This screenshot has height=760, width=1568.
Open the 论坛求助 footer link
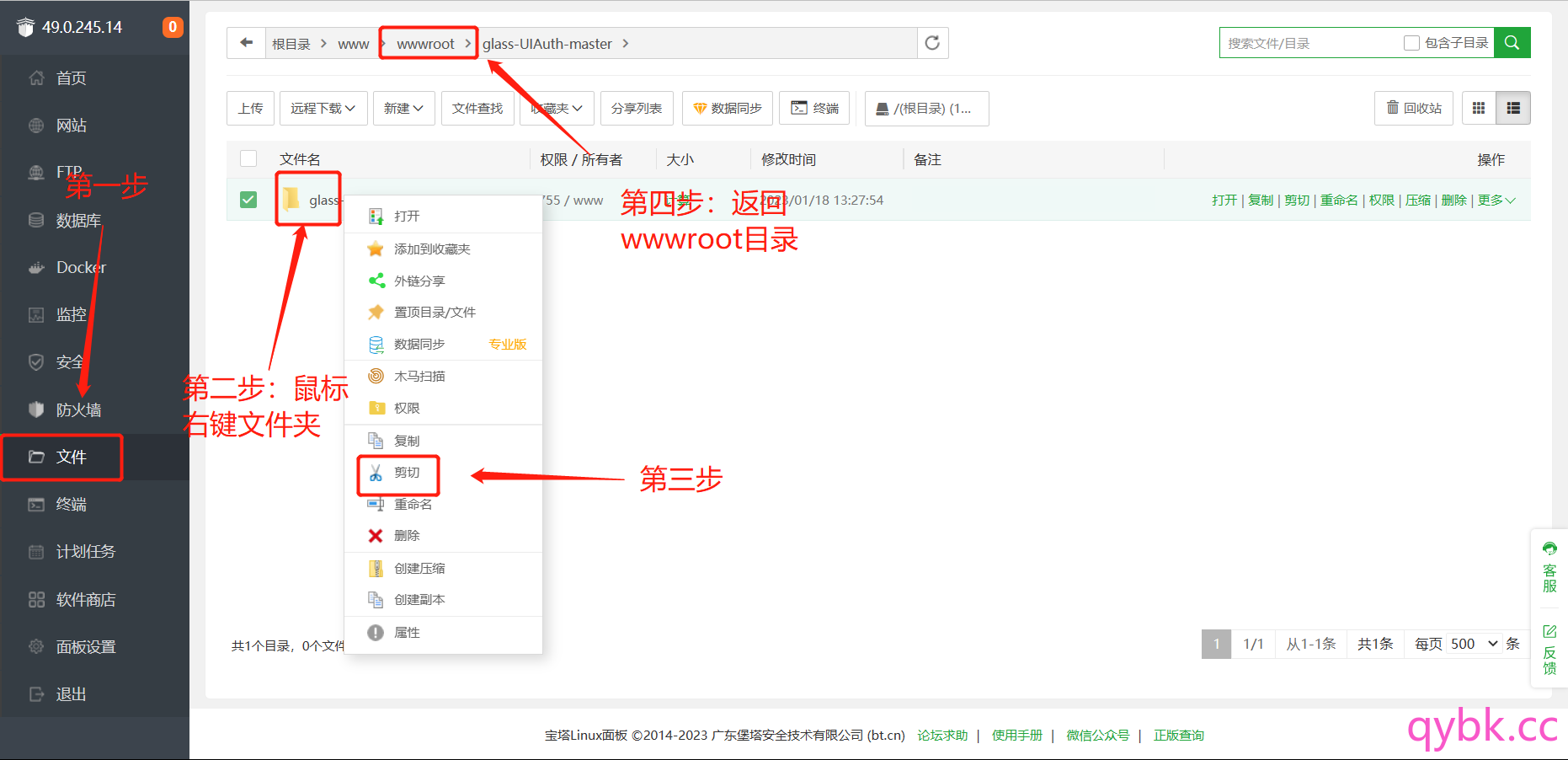pos(942,736)
